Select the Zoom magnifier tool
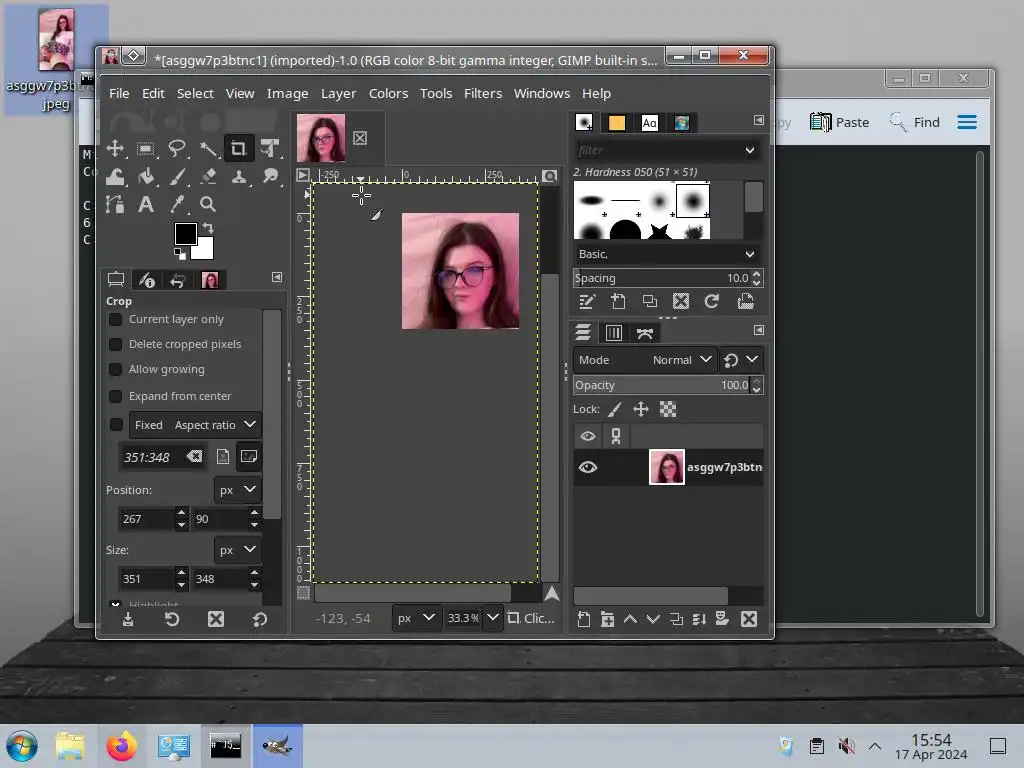This screenshot has width=1024, height=768. 208,204
